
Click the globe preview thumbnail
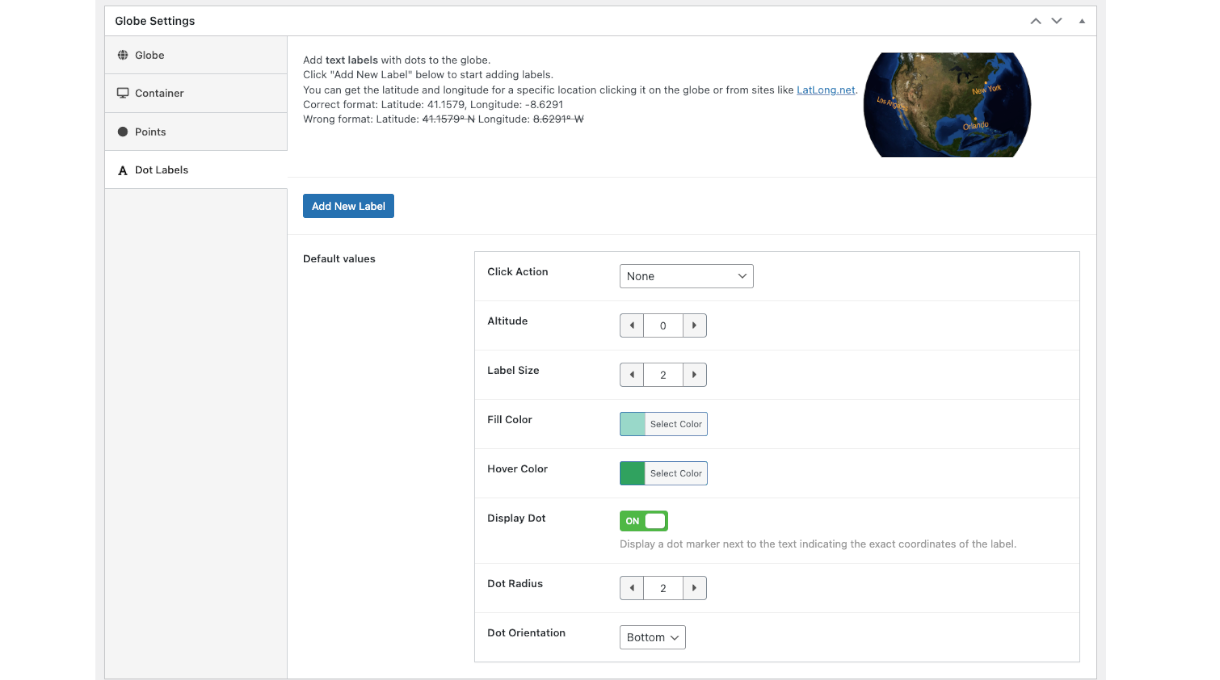[946, 105]
